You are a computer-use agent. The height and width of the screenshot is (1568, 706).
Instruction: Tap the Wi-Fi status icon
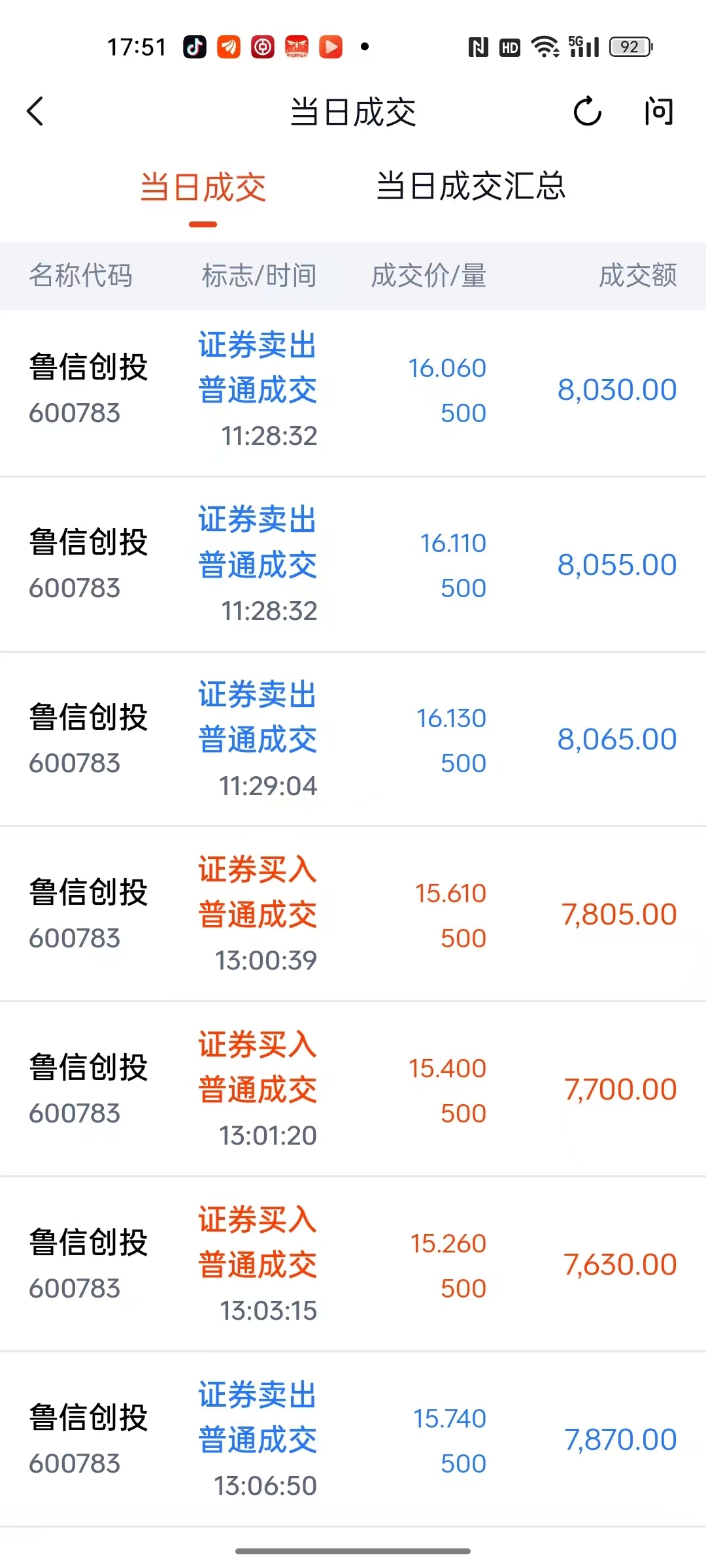(x=544, y=47)
